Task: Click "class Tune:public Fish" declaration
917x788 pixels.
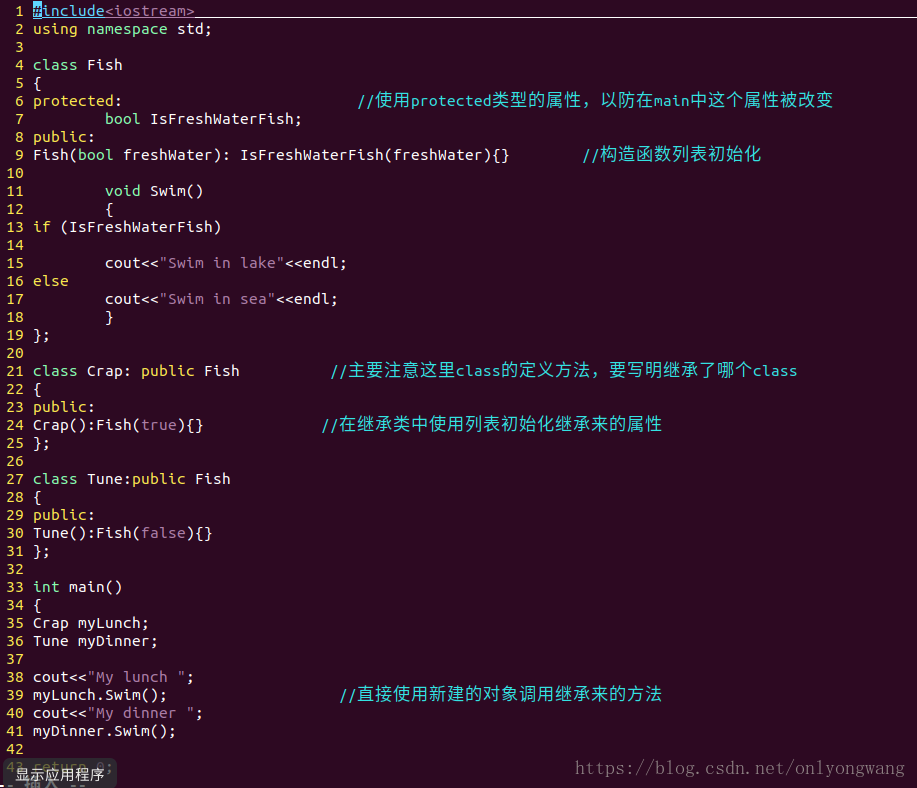Action: (132, 479)
